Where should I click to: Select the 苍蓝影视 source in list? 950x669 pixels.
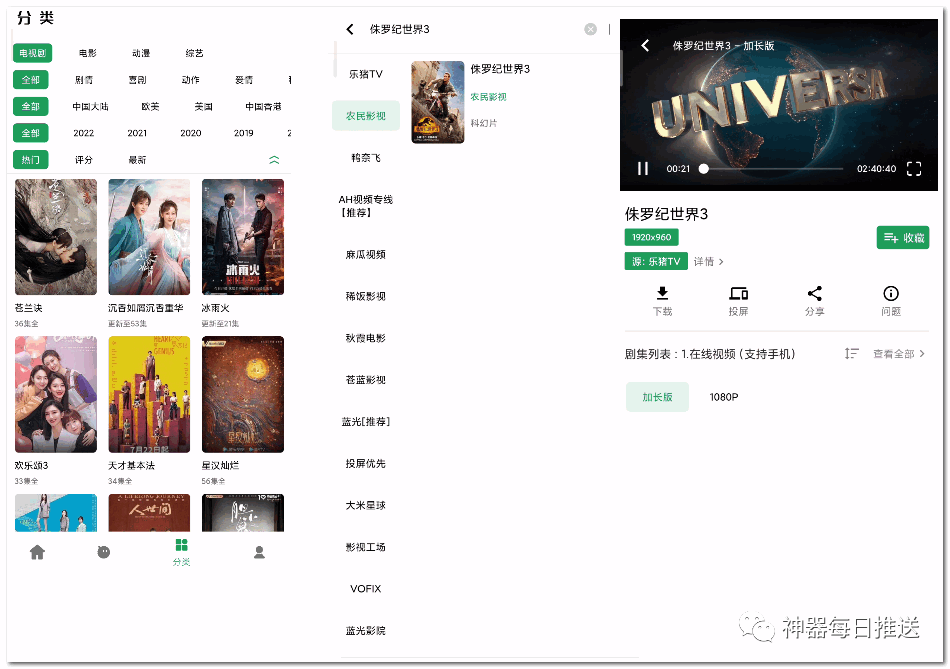coord(366,380)
